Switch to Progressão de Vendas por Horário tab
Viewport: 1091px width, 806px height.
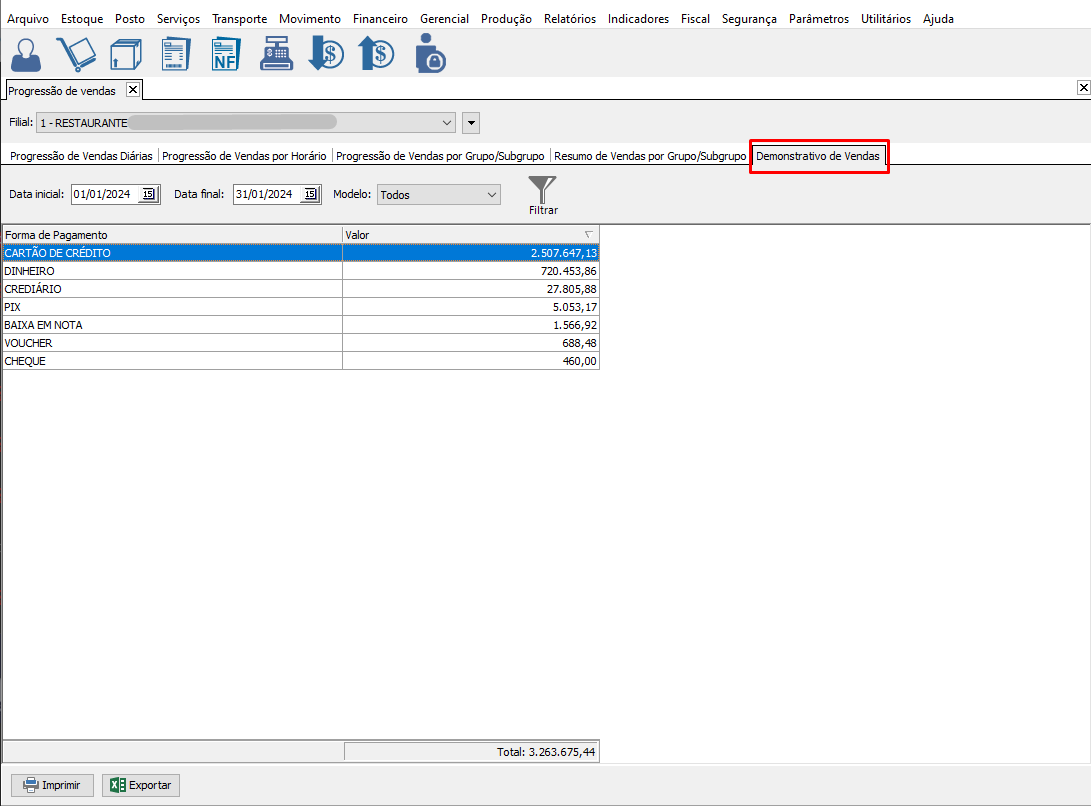[x=244, y=156]
